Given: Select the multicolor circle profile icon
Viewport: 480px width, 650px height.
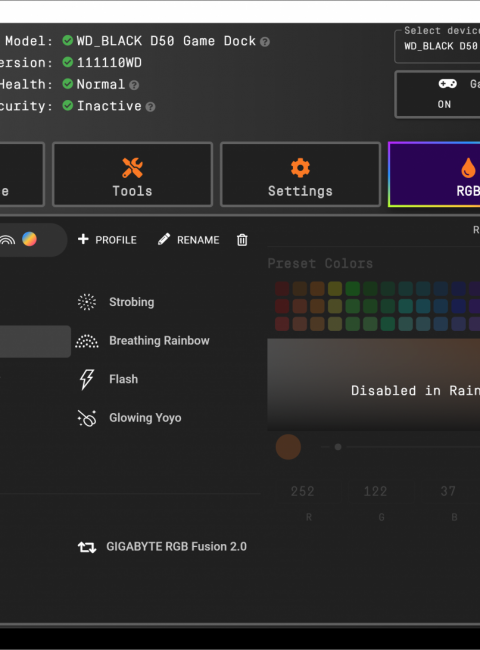Looking at the screenshot, I should point(29,239).
